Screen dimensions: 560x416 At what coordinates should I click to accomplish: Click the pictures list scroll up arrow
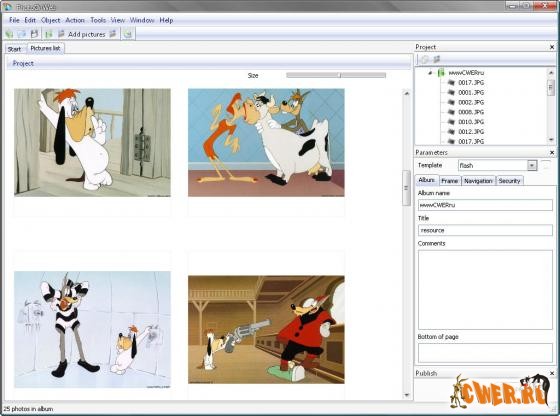pos(406,94)
